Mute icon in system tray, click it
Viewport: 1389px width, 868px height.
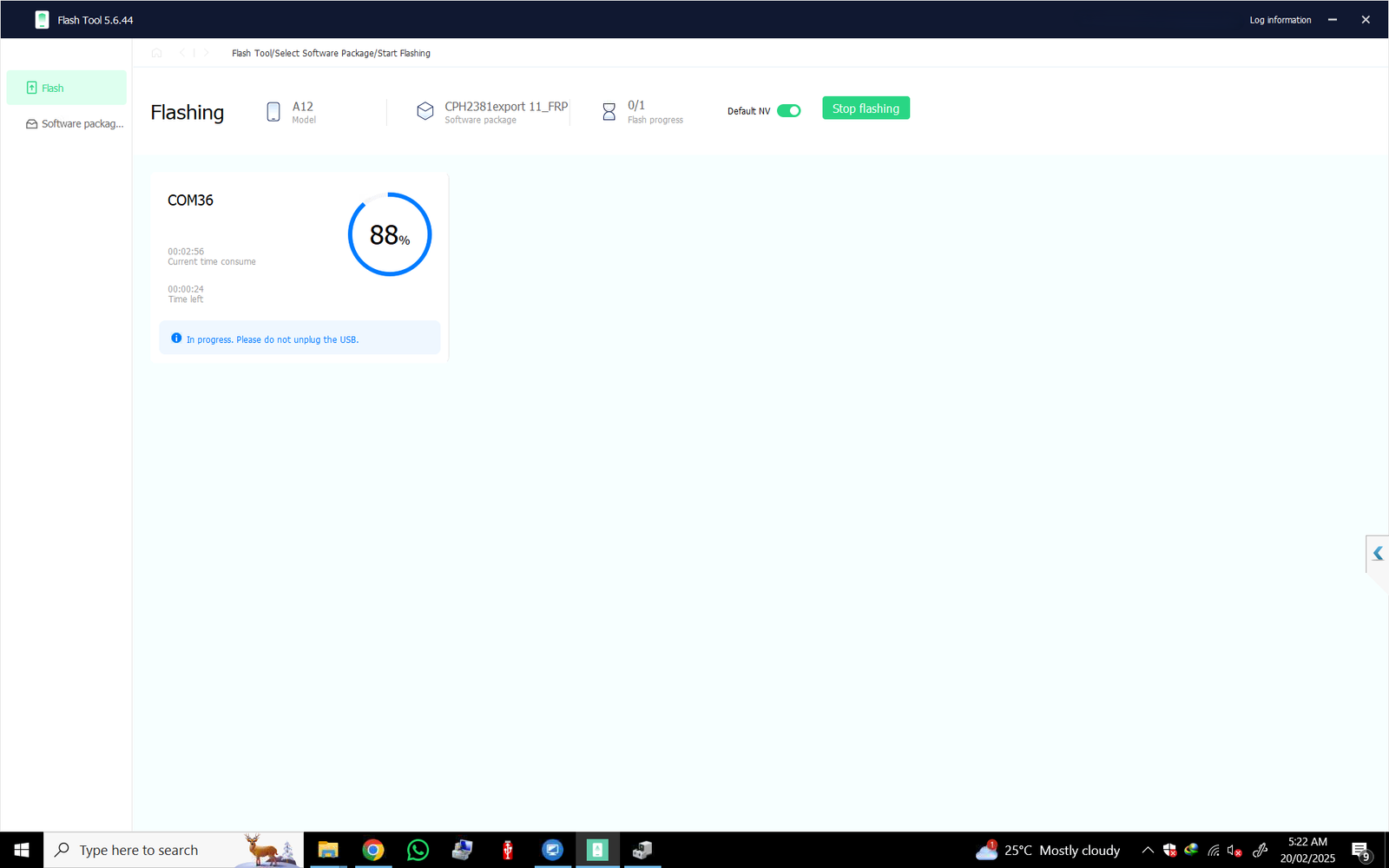pos(1234,851)
